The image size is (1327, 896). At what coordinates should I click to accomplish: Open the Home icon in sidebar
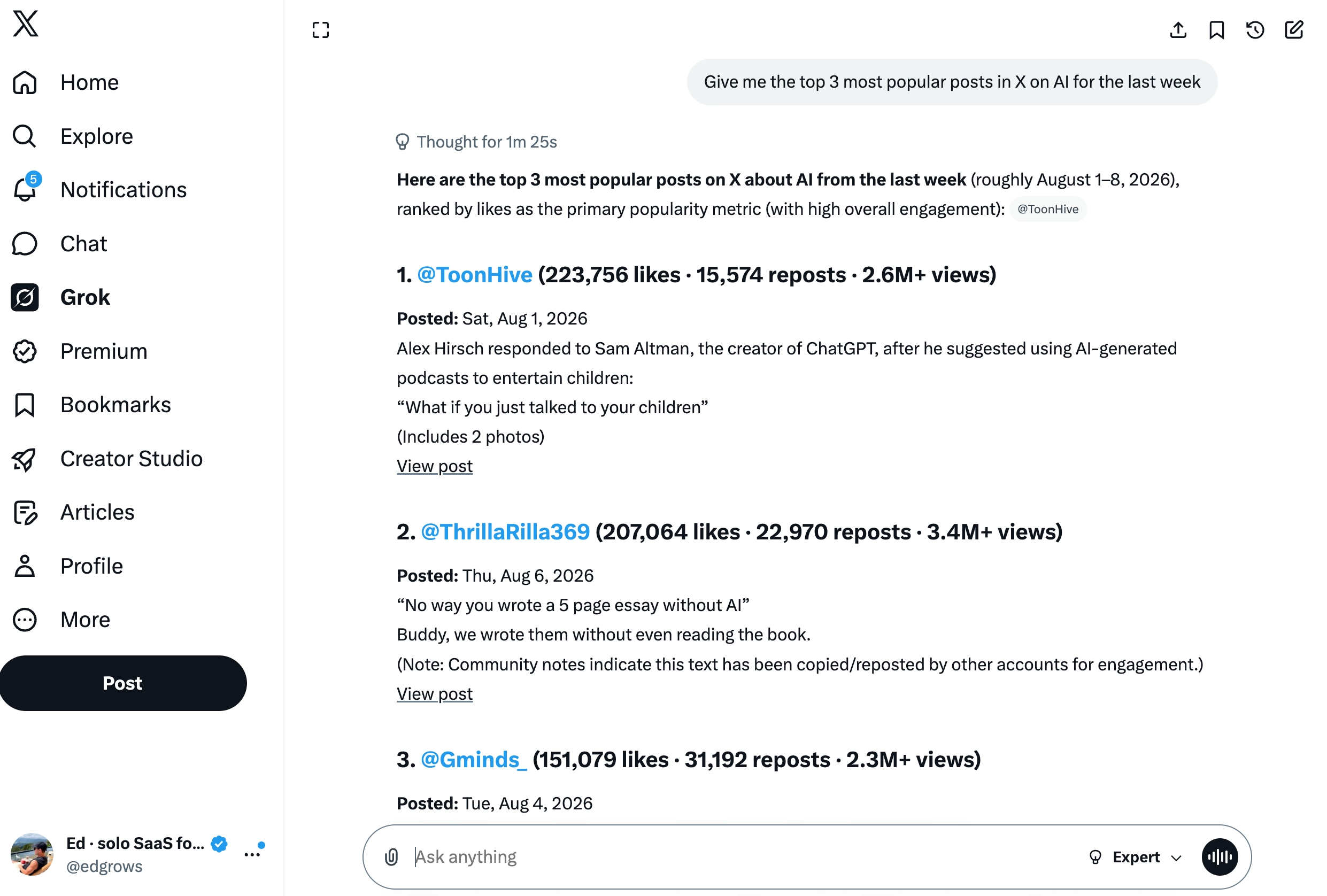click(x=25, y=82)
